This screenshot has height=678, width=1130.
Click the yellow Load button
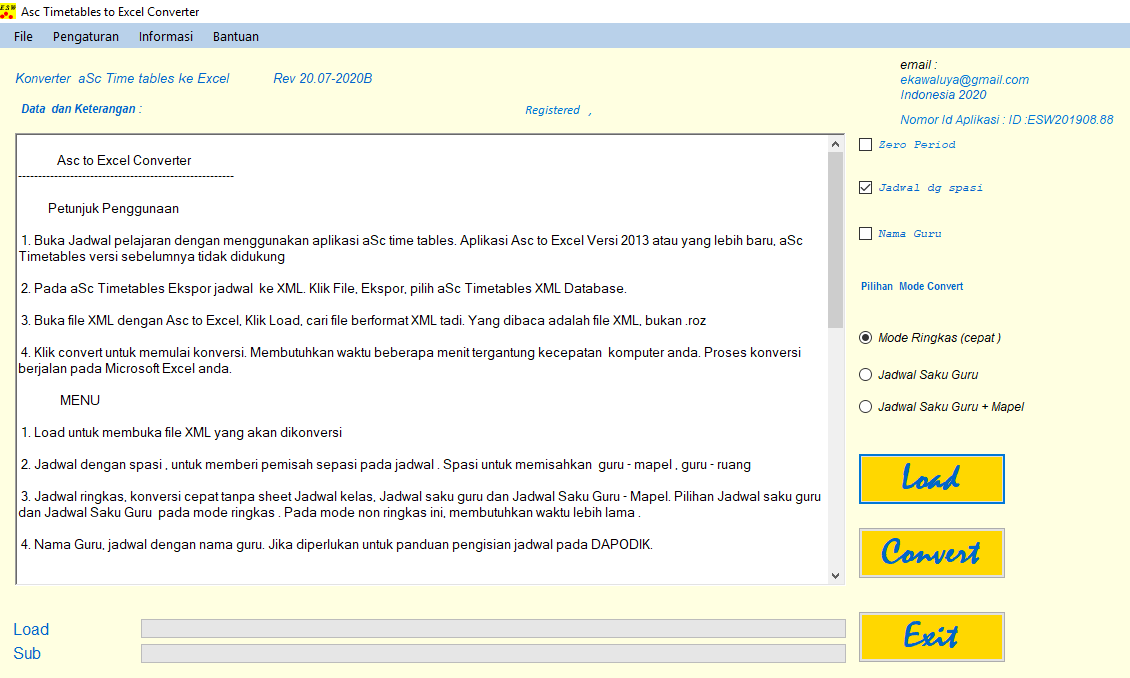tap(931, 479)
